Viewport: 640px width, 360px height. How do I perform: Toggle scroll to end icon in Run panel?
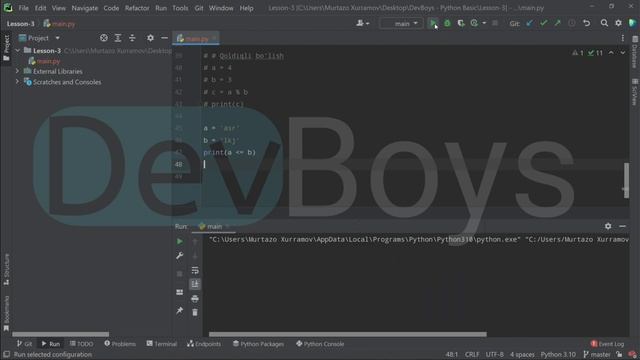coord(195,284)
